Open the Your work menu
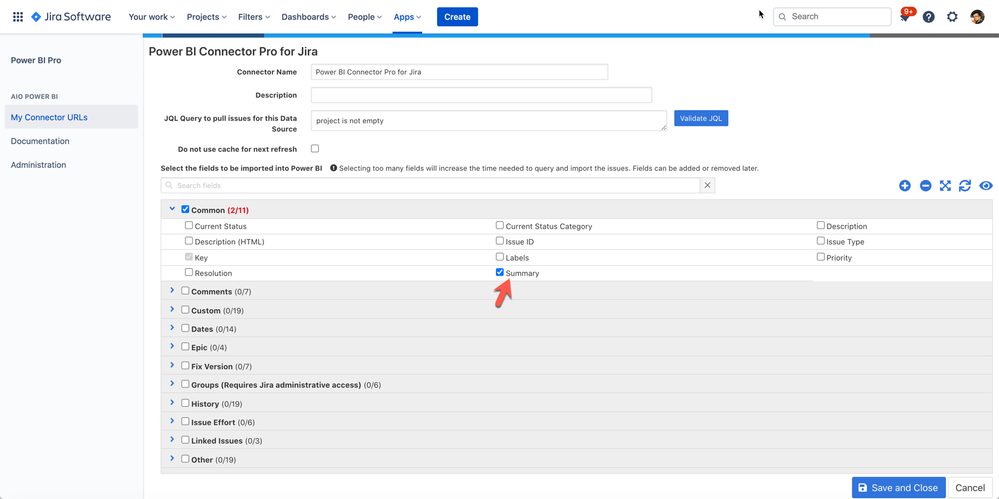Viewport: 999px width, 499px height. coord(152,17)
